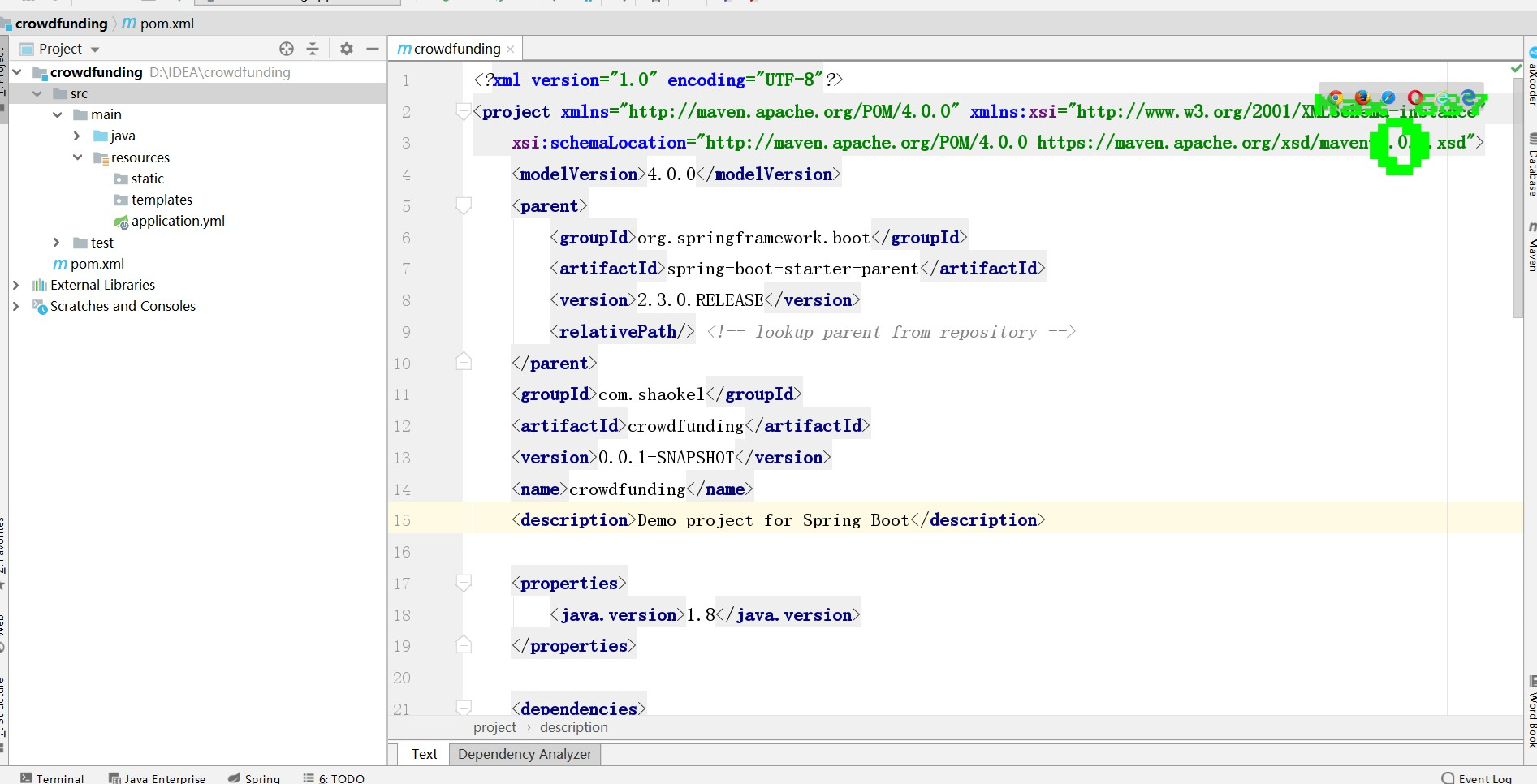The height and width of the screenshot is (784, 1537).
Task: Click the Scratches and Consoles icon
Action: click(40, 306)
